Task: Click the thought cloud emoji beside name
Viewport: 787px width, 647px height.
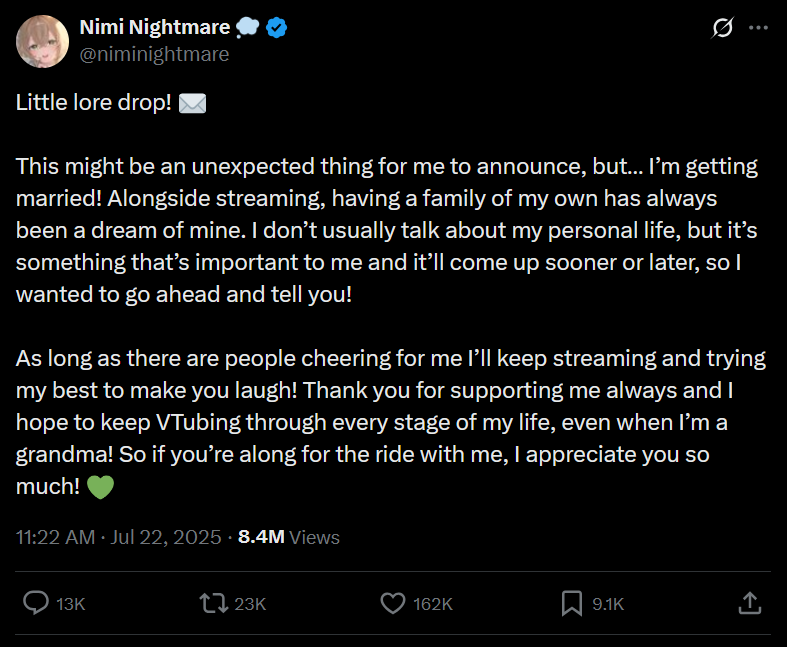Action: click(249, 28)
